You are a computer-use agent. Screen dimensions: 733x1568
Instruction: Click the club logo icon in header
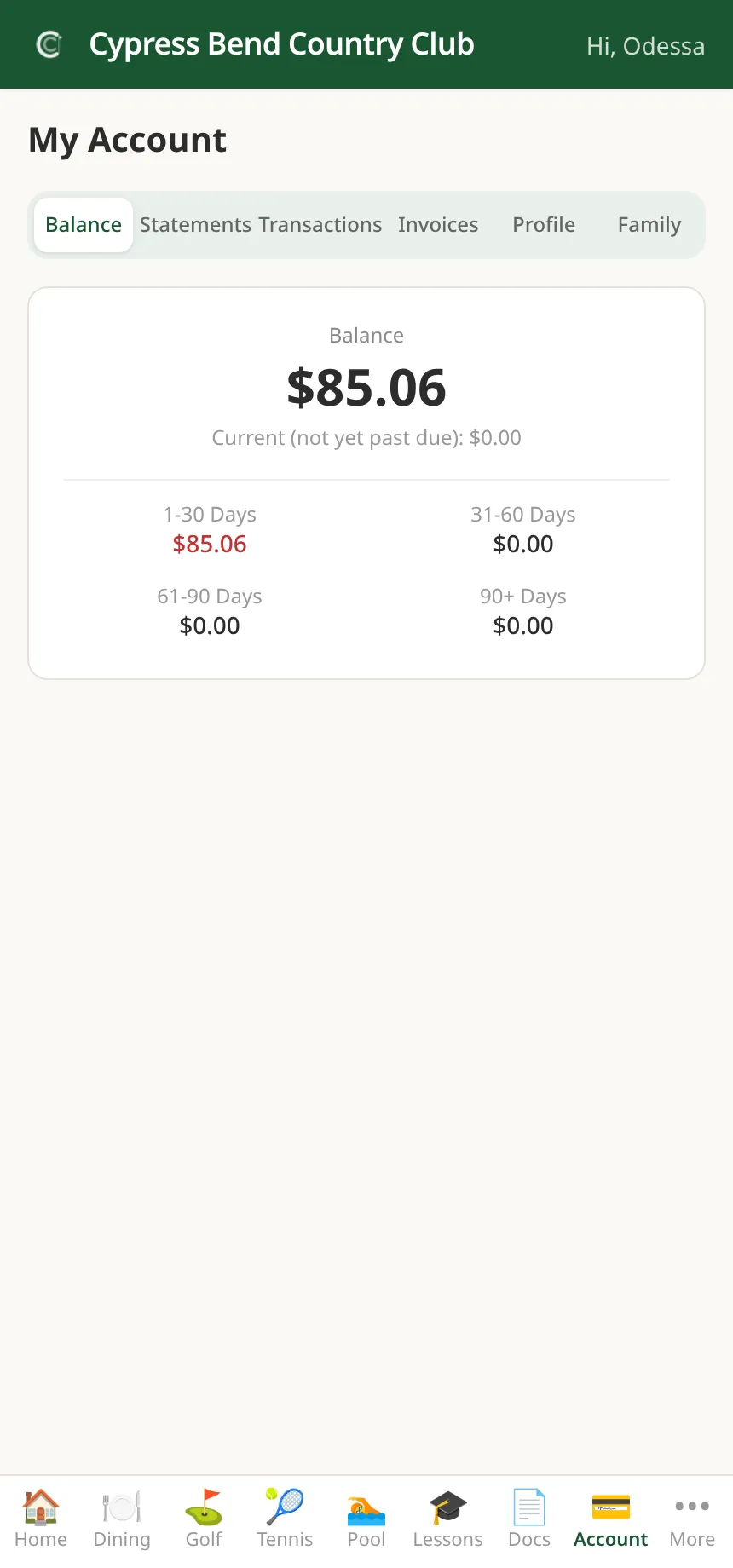click(49, 44)
